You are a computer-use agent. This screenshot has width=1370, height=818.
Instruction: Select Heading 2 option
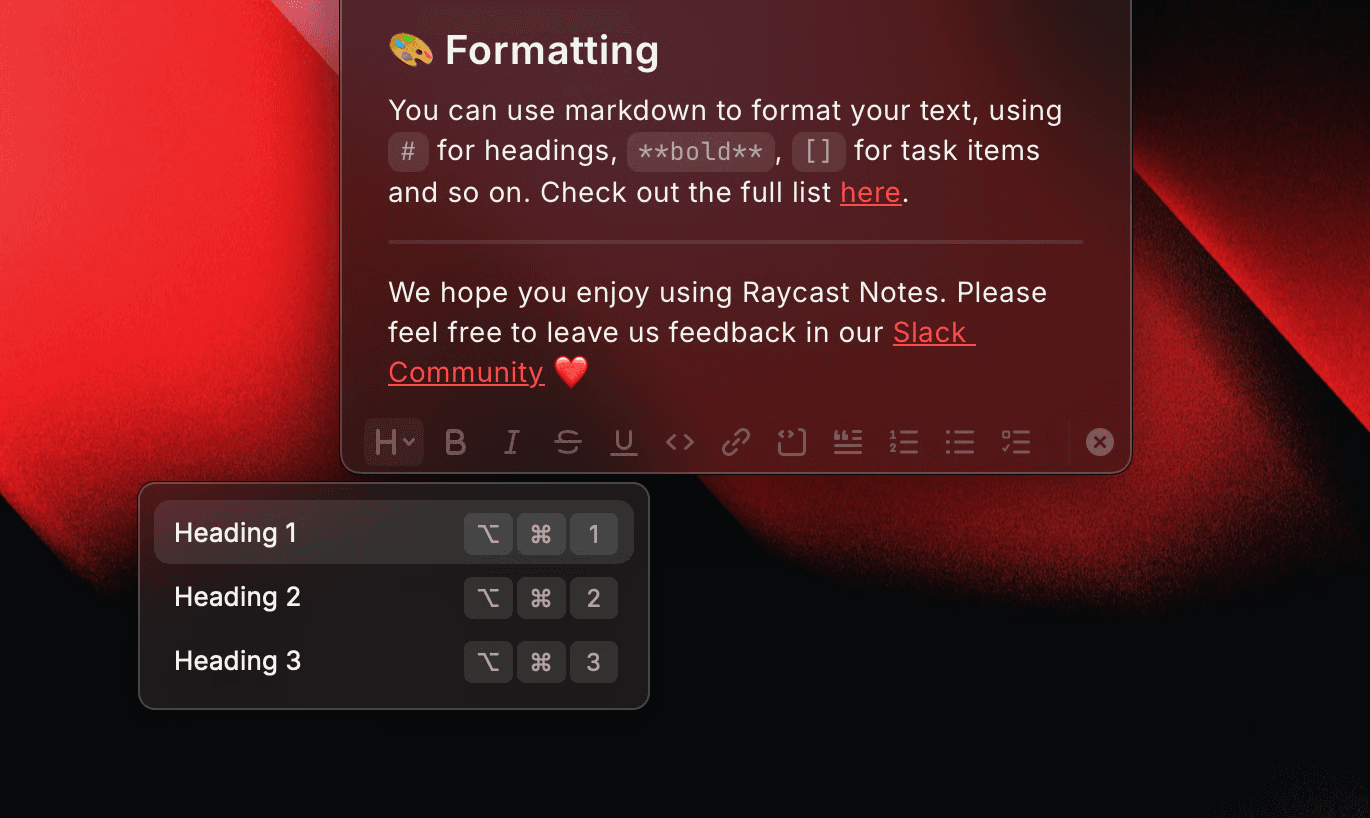[237, 597]
